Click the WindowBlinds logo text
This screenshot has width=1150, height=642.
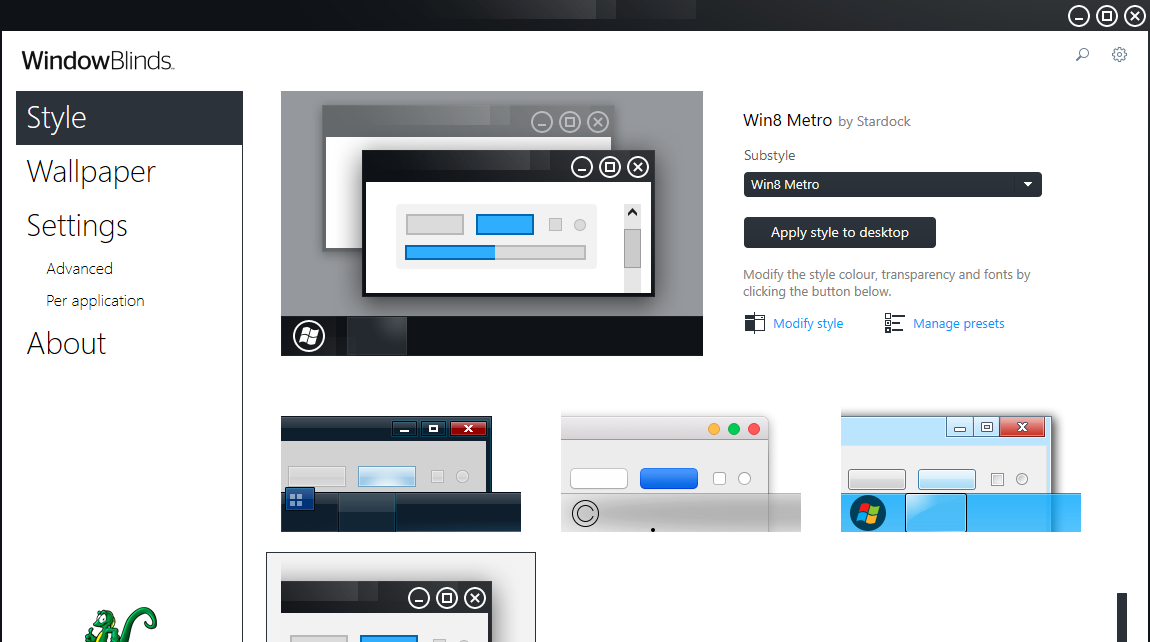98,60
